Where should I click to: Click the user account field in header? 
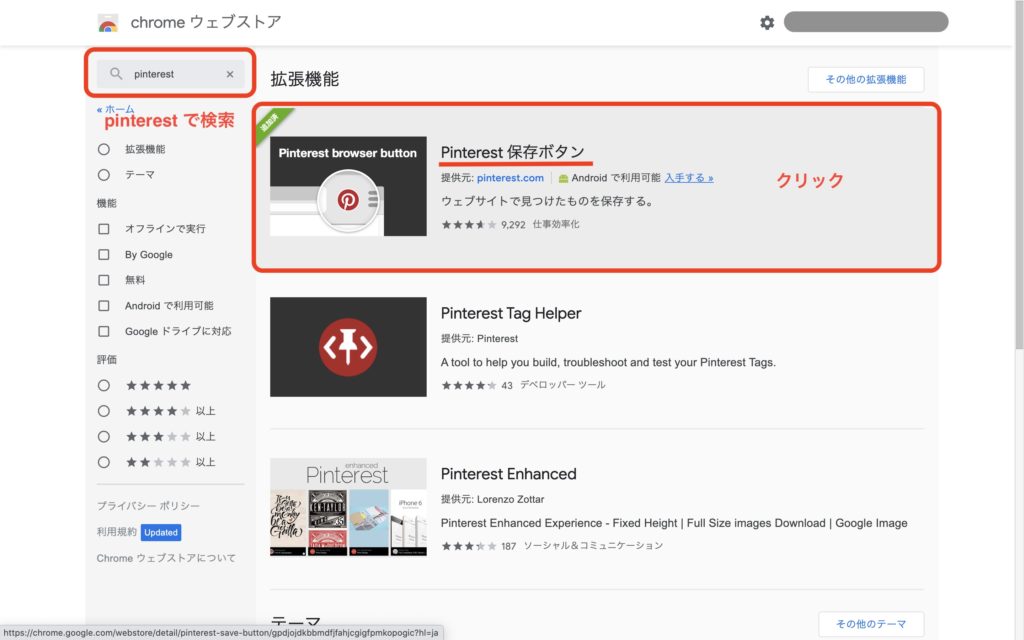click(866, 22)
